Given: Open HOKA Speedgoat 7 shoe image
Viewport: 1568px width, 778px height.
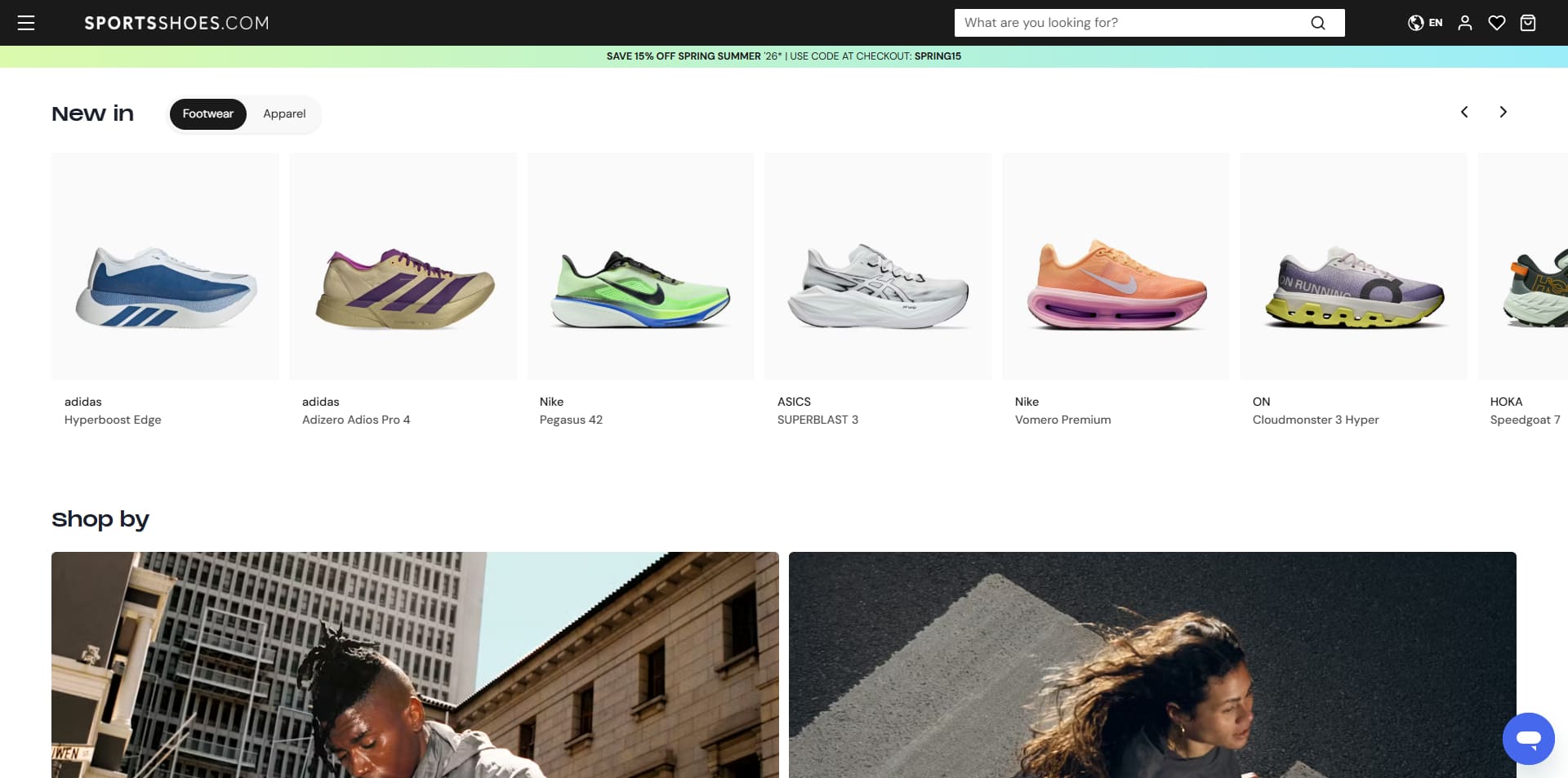Looking at the screenshot, I should 1523,266.
